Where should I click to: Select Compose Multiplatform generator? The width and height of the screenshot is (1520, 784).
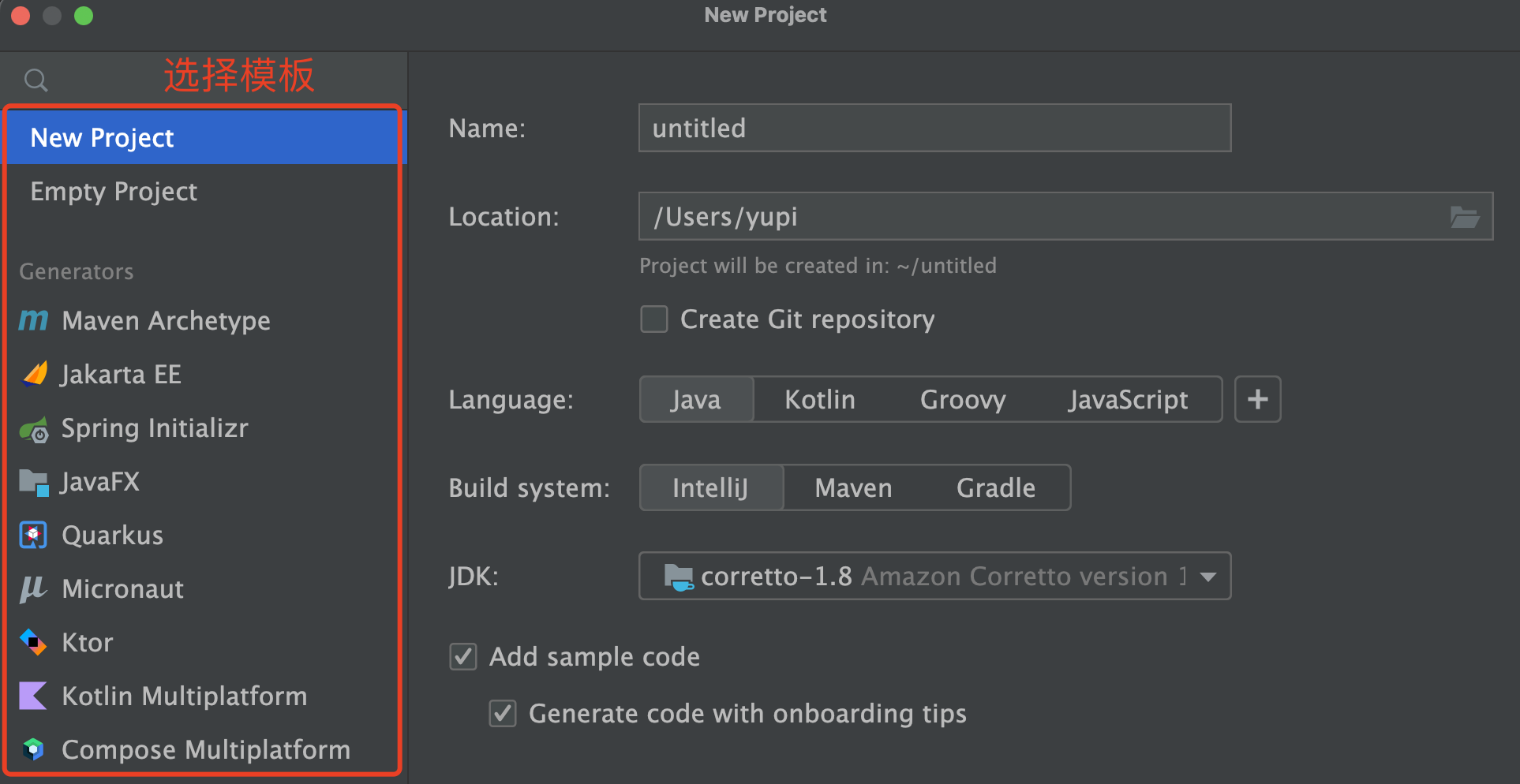[205, 749]
